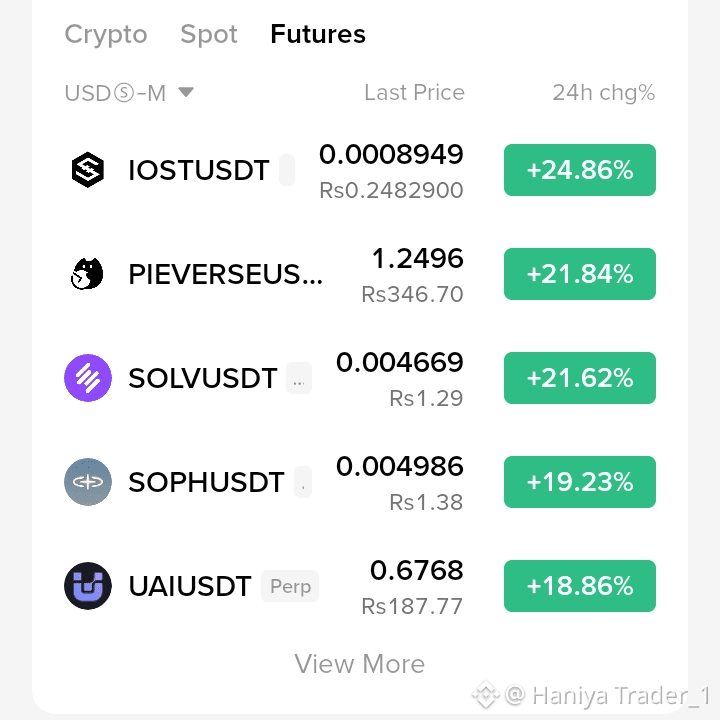
Task: Open the USDⓈ-M margin type dropdown
Action: coord(129,93)
